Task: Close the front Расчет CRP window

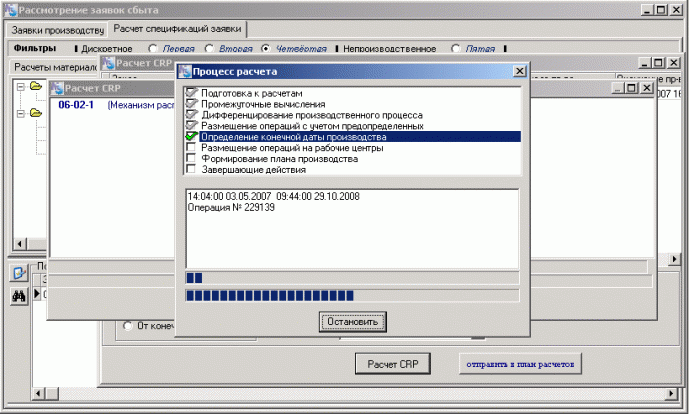Action: (x=646, y=88)
